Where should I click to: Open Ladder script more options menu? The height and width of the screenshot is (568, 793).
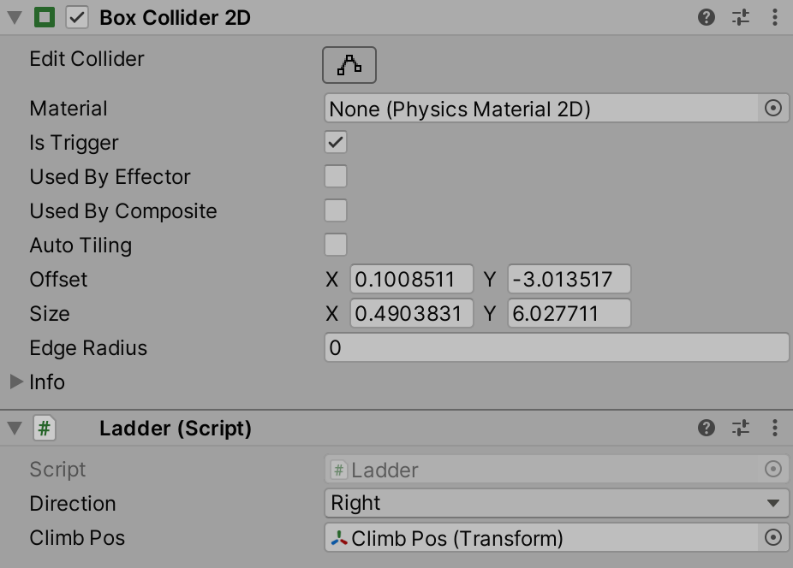tap(775, 429)
